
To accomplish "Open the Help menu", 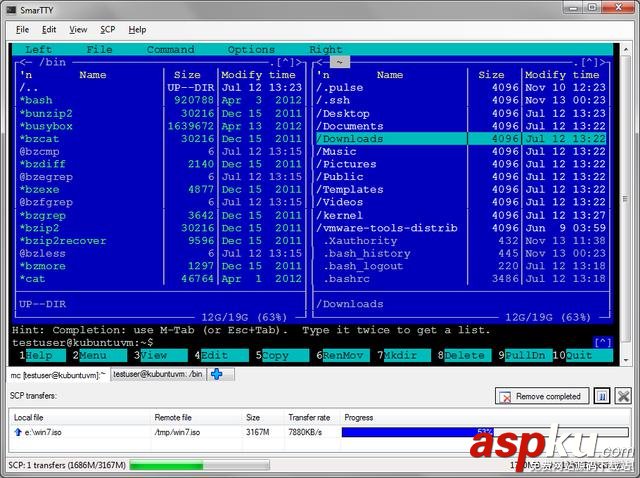I will coord(137,30).
